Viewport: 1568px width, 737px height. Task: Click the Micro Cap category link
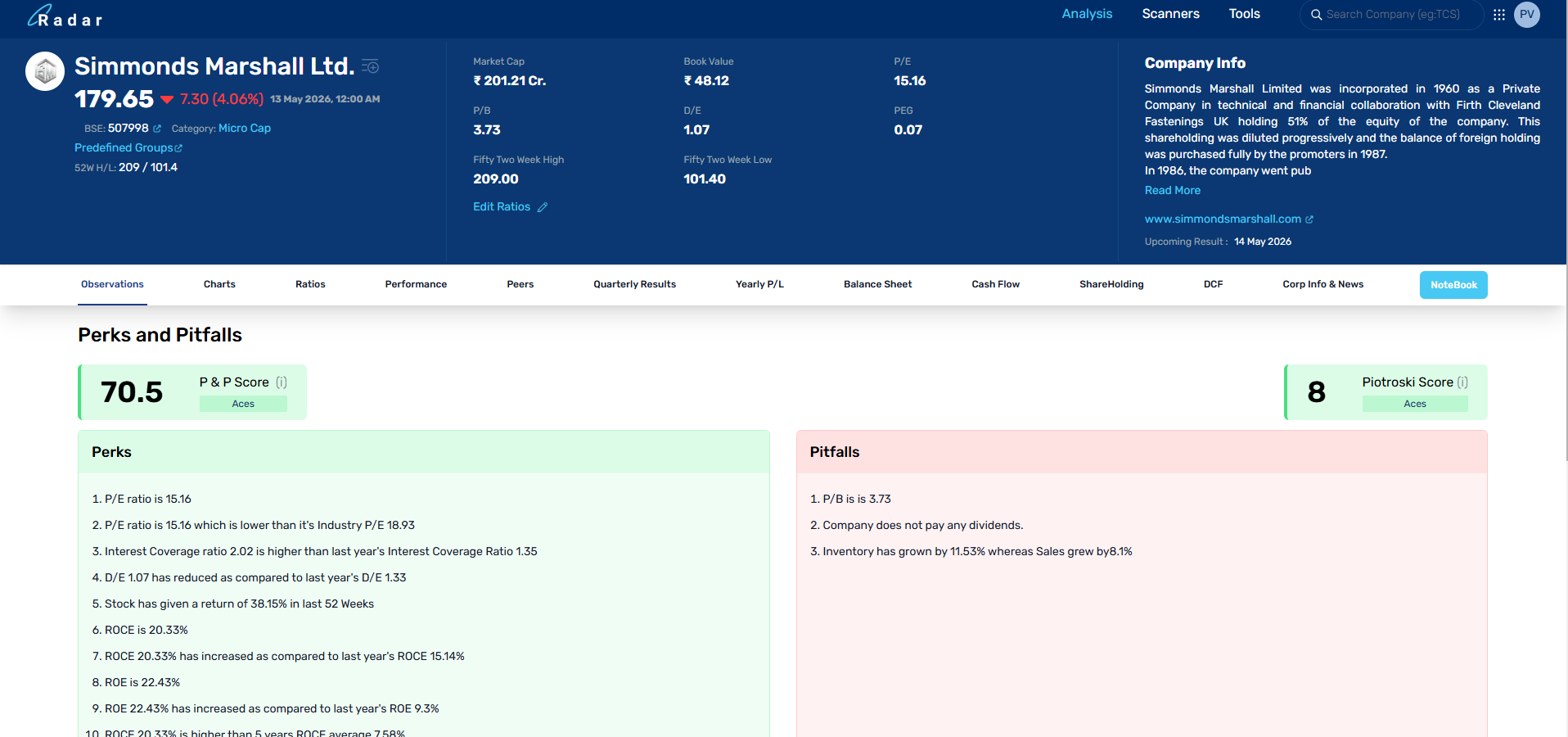pos(245,129)
